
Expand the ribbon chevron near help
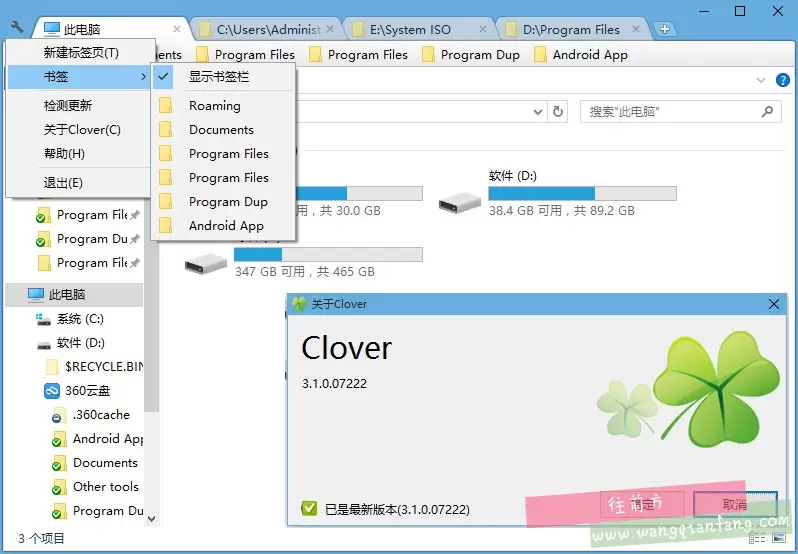[761, 80]
